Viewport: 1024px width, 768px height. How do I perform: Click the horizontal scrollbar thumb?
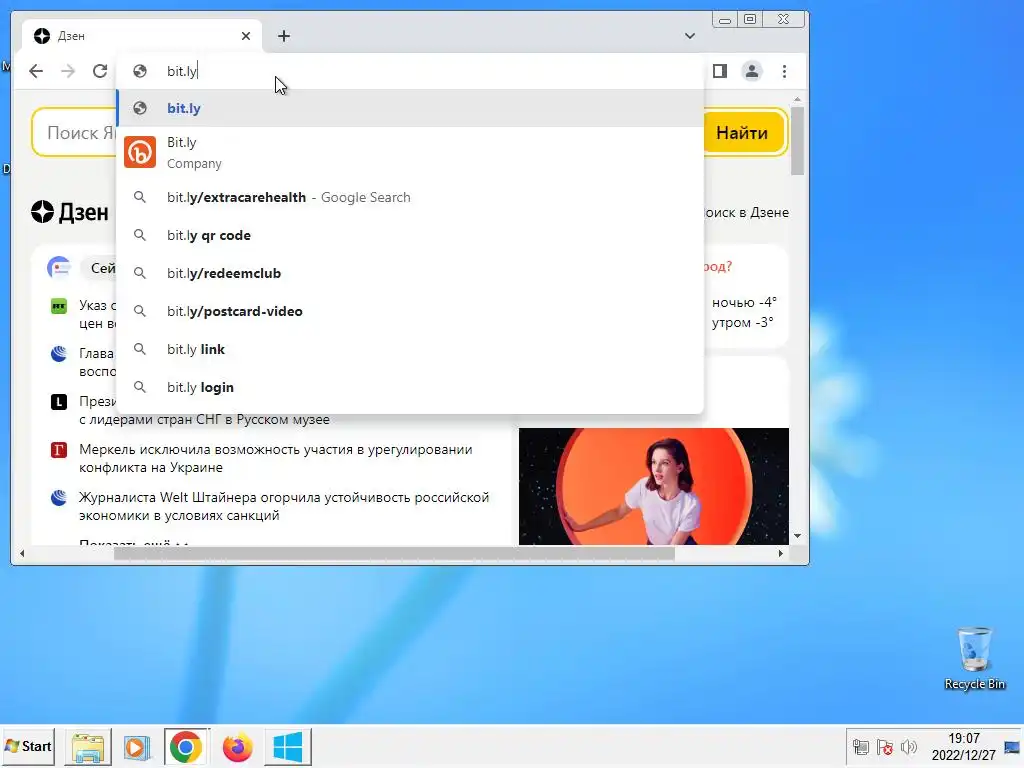pos(394,554)
